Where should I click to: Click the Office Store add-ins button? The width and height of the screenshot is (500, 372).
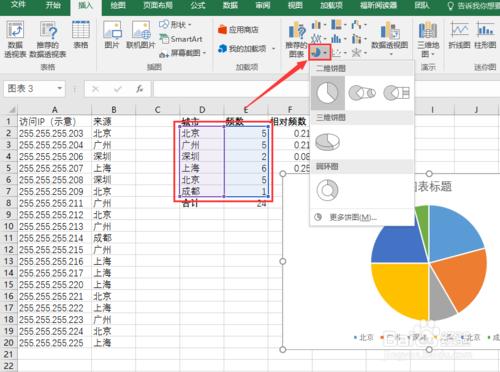[238, 30]
